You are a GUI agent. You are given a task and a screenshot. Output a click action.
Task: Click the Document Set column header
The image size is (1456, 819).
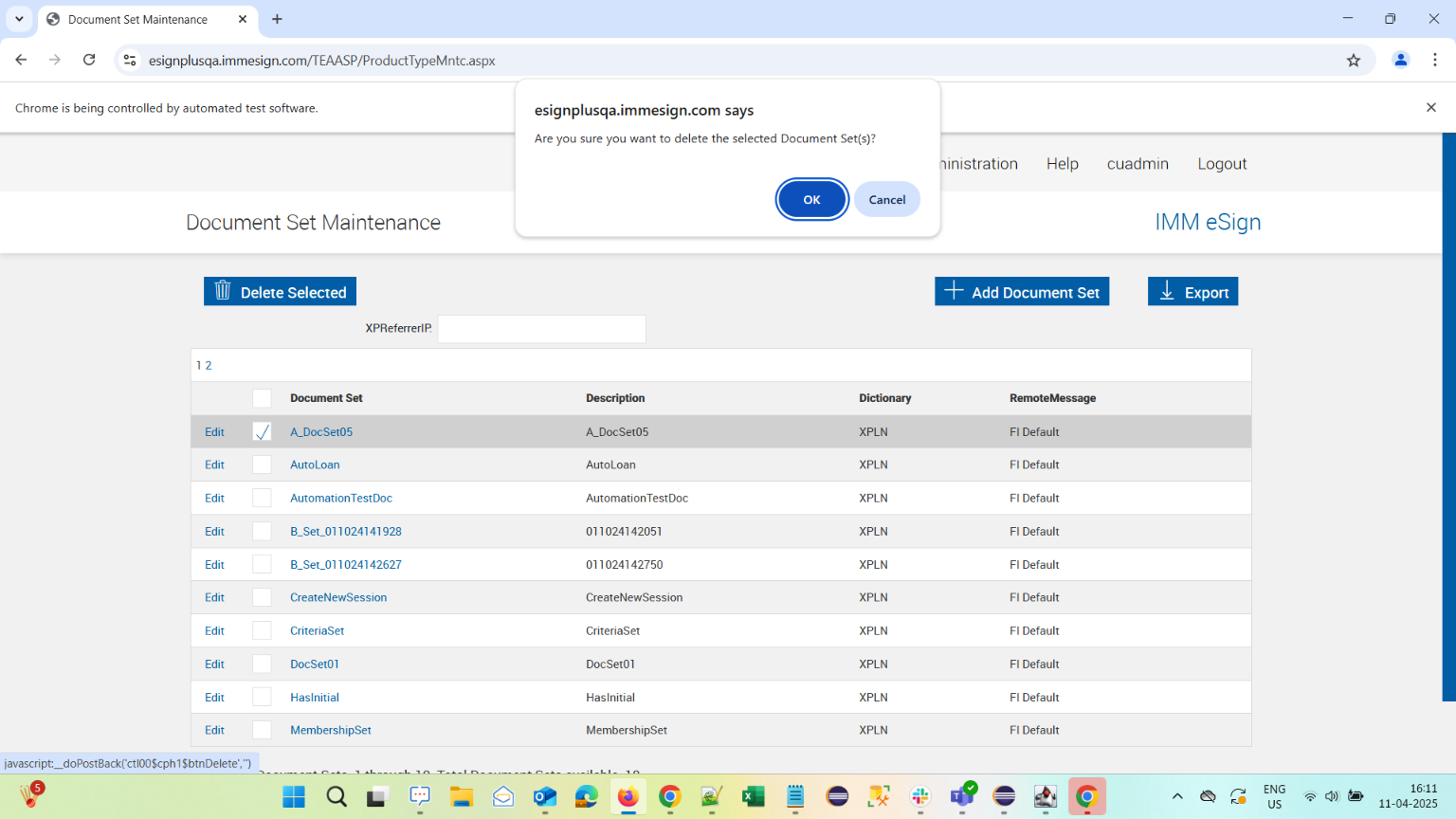tap(326, 398)
